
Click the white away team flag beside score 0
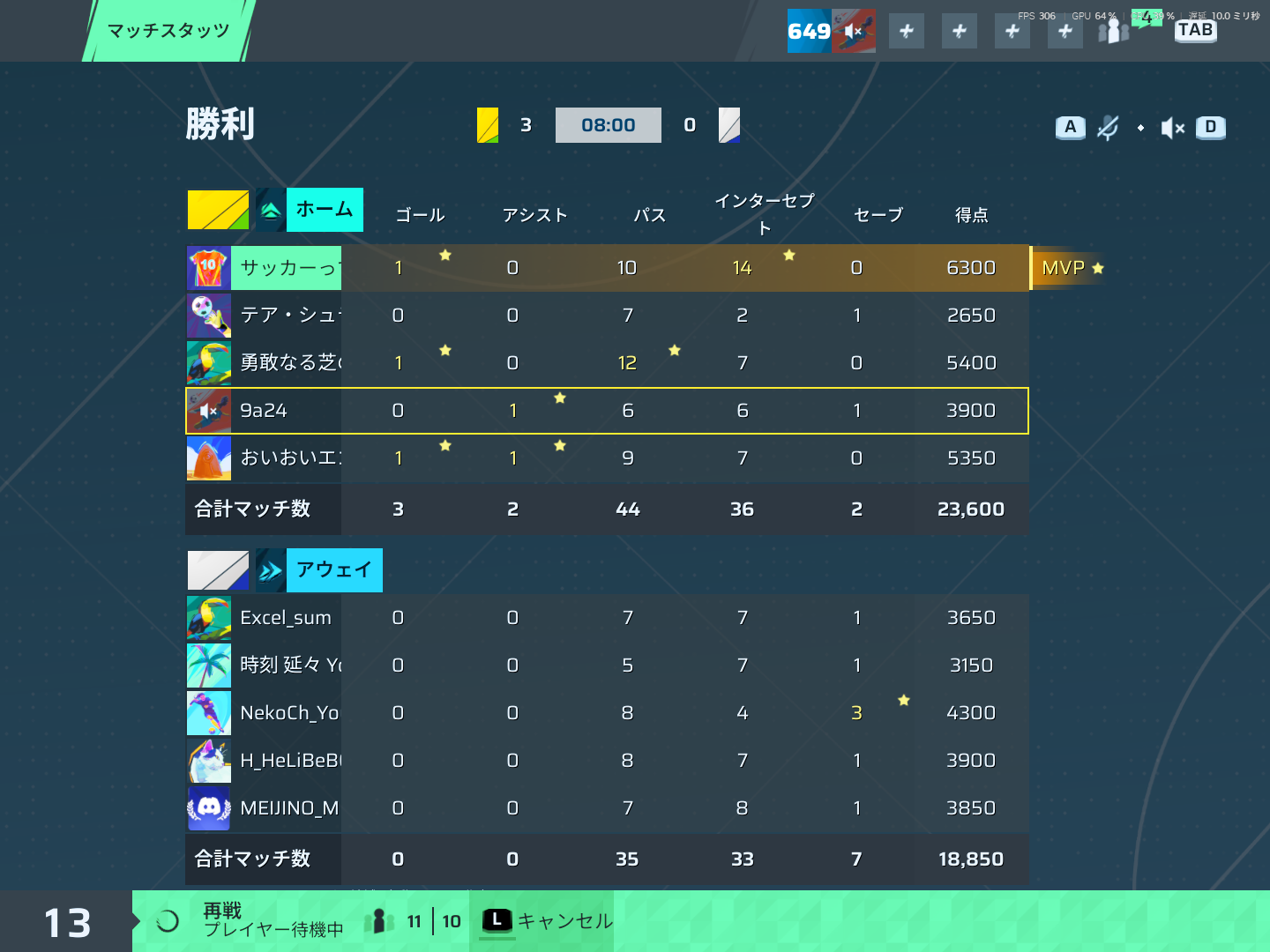[x=729, y=125]
